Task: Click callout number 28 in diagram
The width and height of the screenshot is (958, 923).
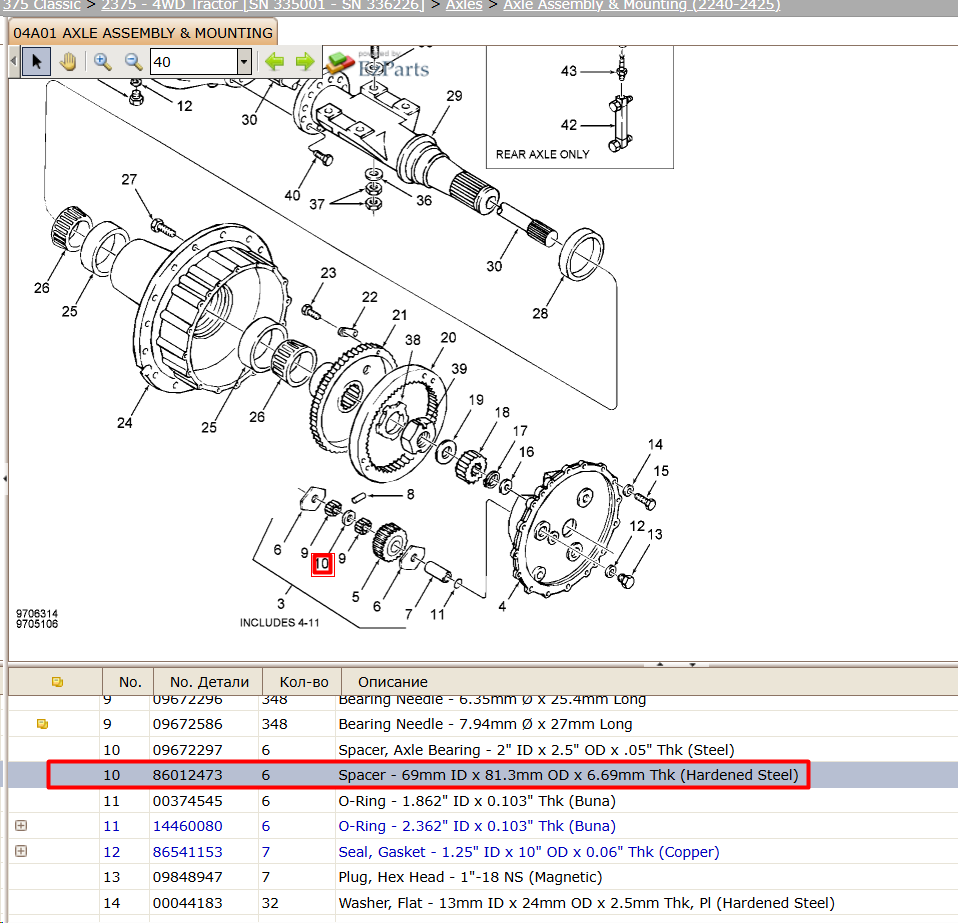Action: click(x=540, y=313)
